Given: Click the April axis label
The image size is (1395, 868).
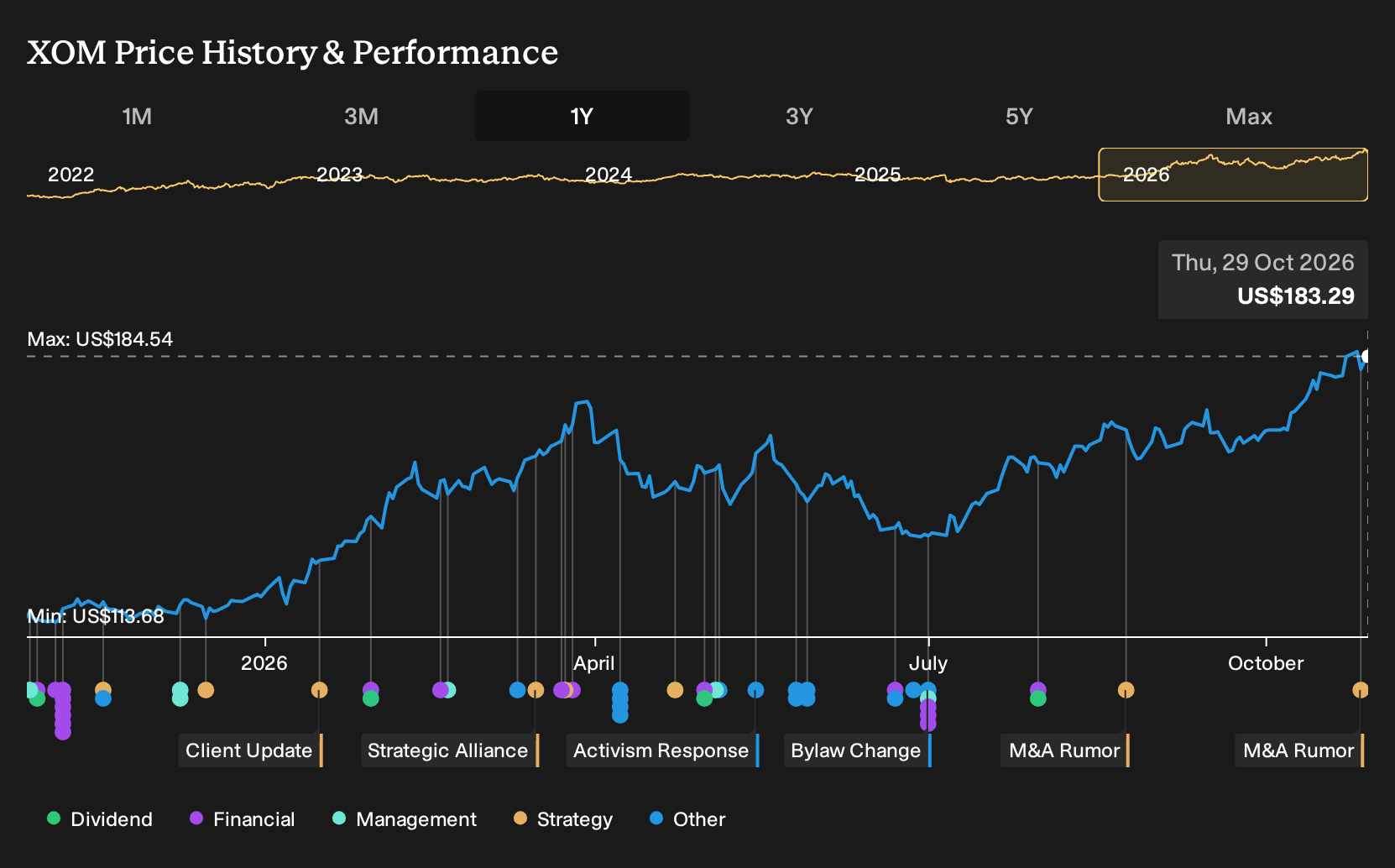Looking at the screenshot, I should click(x=594, y=663).
